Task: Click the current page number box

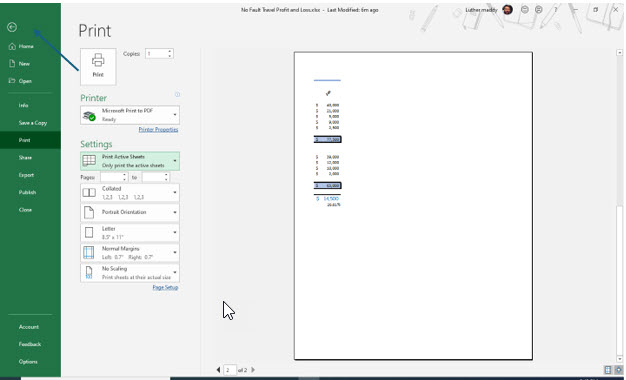Action: (x=230, y=370)
